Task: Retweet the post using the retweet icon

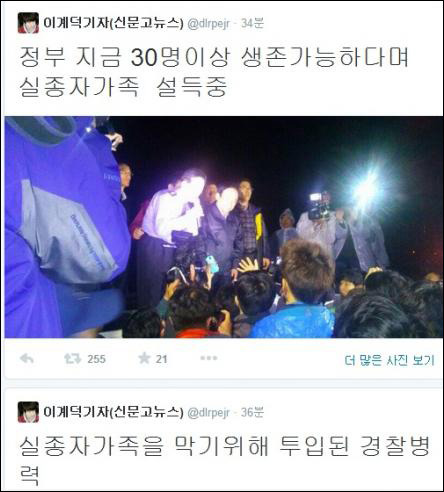Action: coord(72,359)
